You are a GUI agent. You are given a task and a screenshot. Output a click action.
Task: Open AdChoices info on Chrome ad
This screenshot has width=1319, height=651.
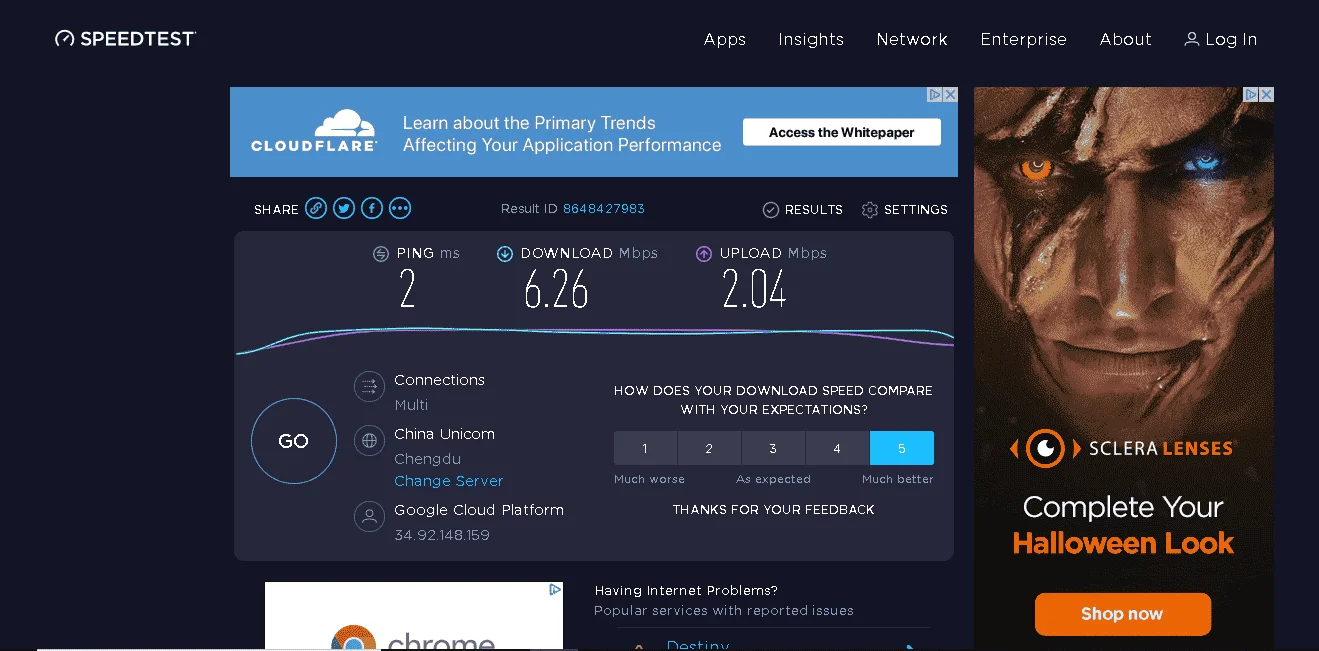[x=555, y=590]
